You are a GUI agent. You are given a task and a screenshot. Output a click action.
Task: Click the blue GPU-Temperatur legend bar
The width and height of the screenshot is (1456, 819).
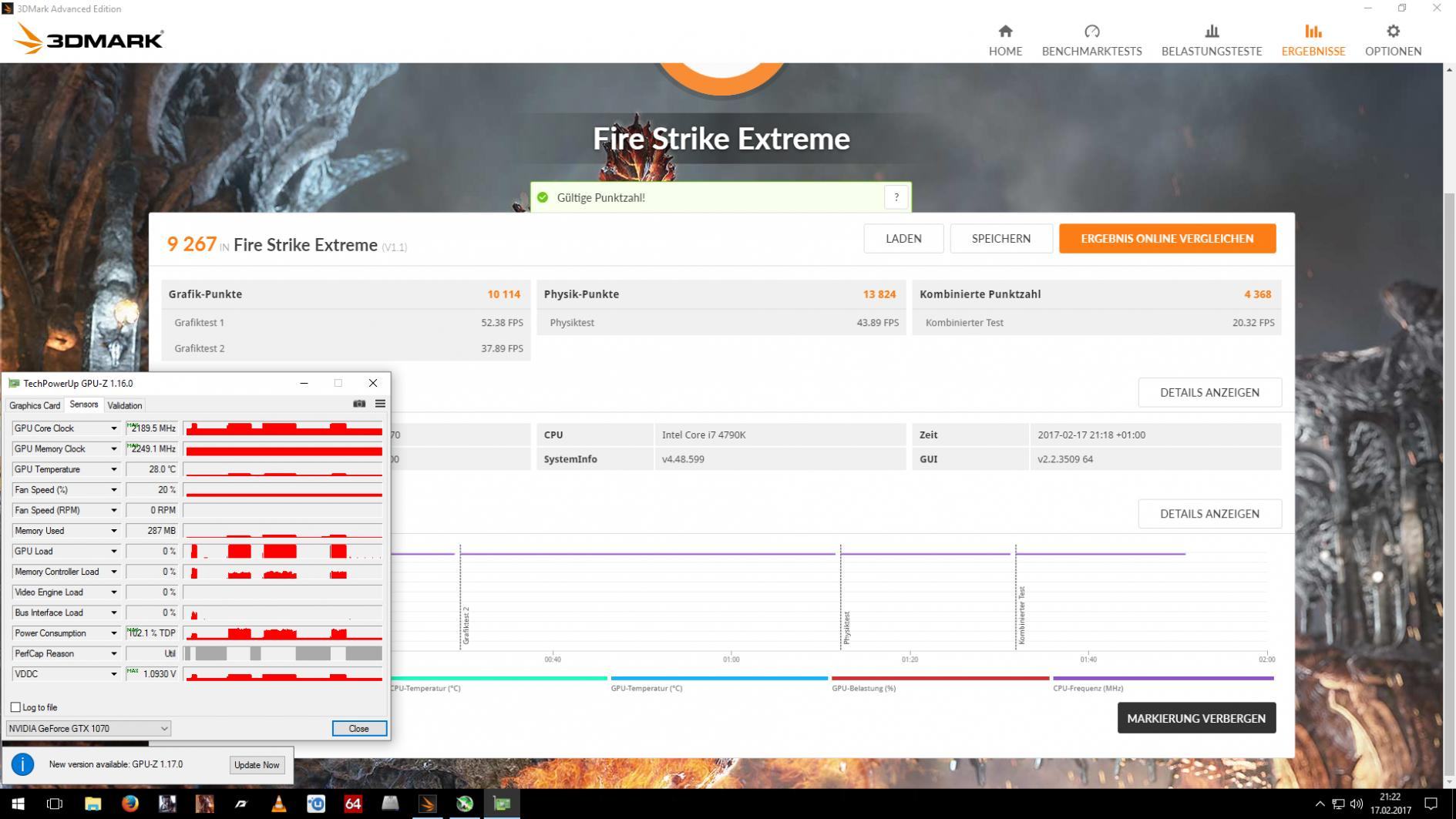[719, 678]
